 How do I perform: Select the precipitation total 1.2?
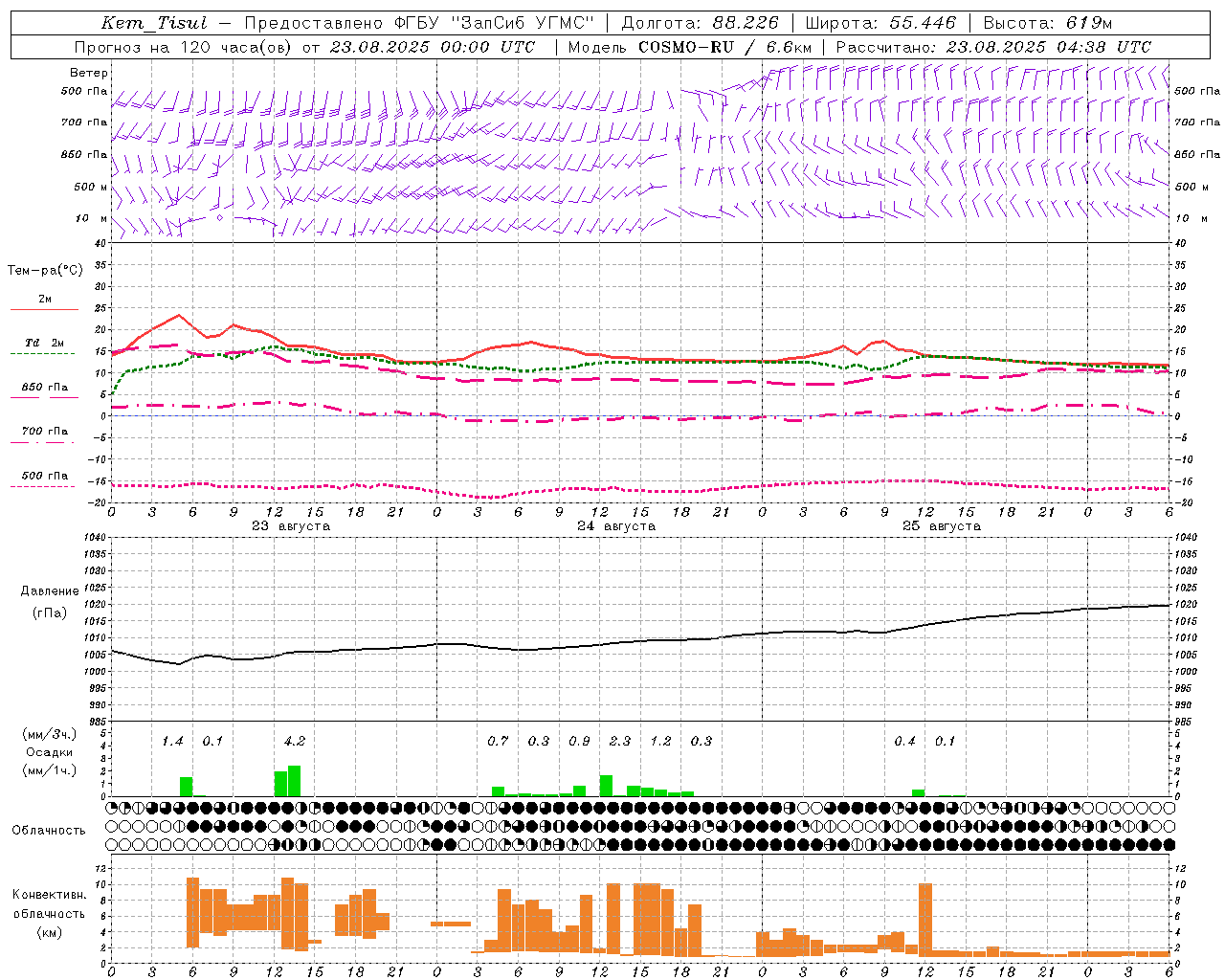(x=660, y=742)
